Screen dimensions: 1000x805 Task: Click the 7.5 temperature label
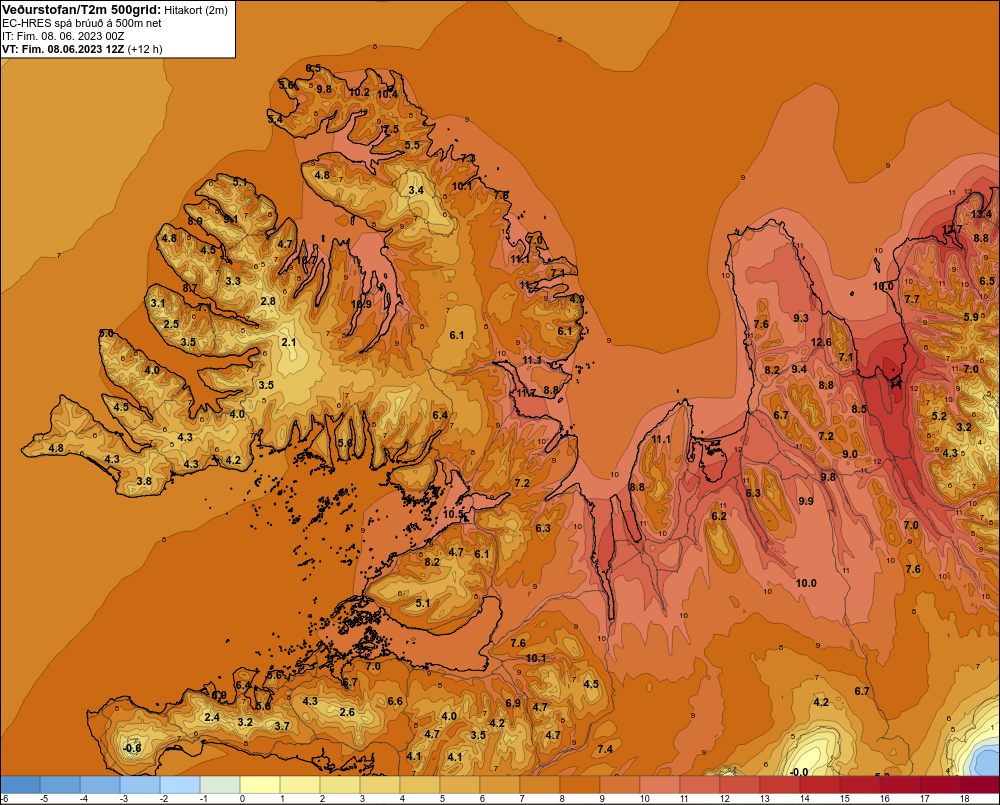tap(391, 129)
